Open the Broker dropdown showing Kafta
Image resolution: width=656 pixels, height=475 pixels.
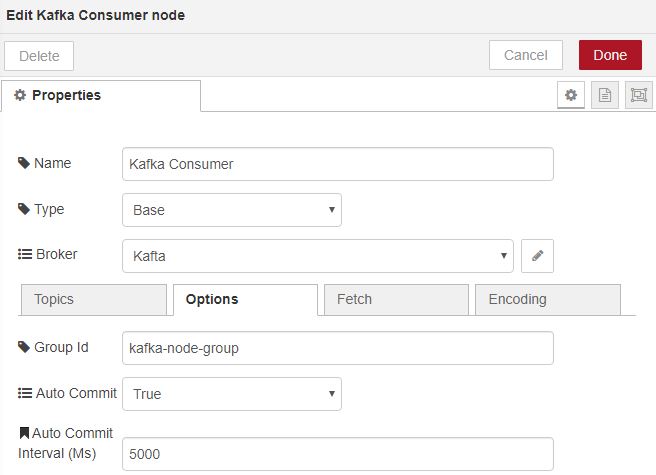click(317, 256)
